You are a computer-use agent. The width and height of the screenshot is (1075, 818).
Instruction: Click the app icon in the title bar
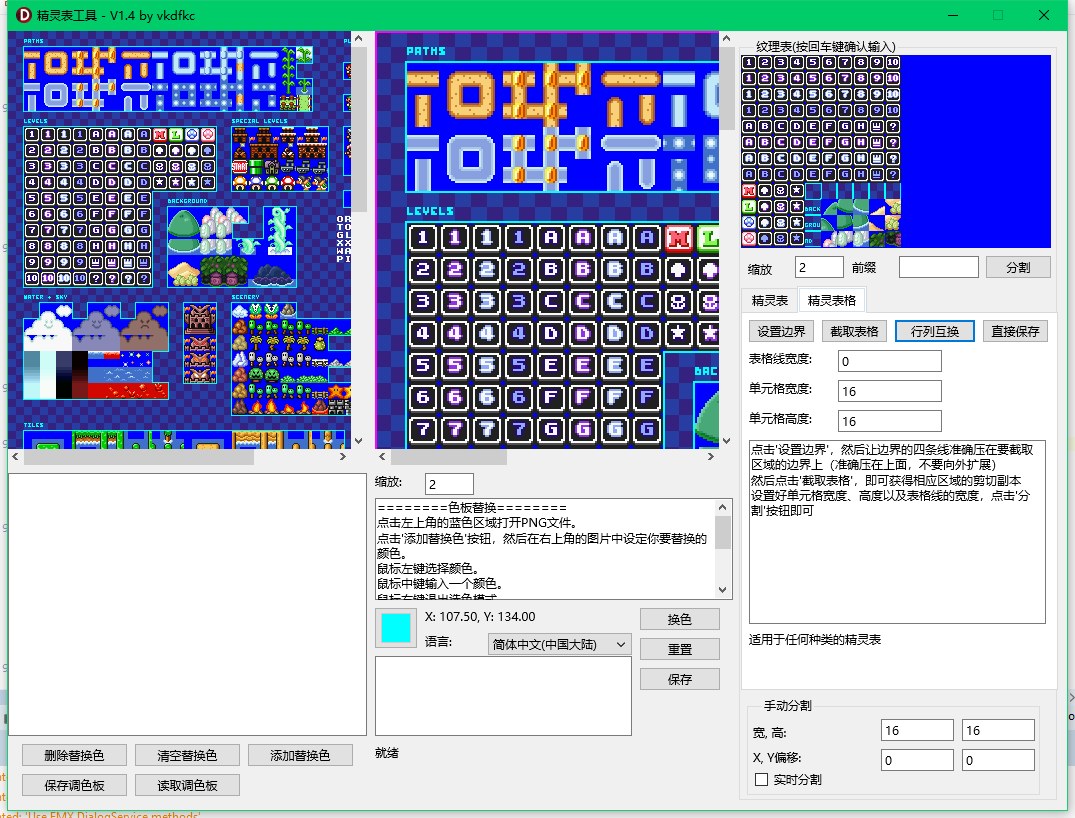[23, 14]
